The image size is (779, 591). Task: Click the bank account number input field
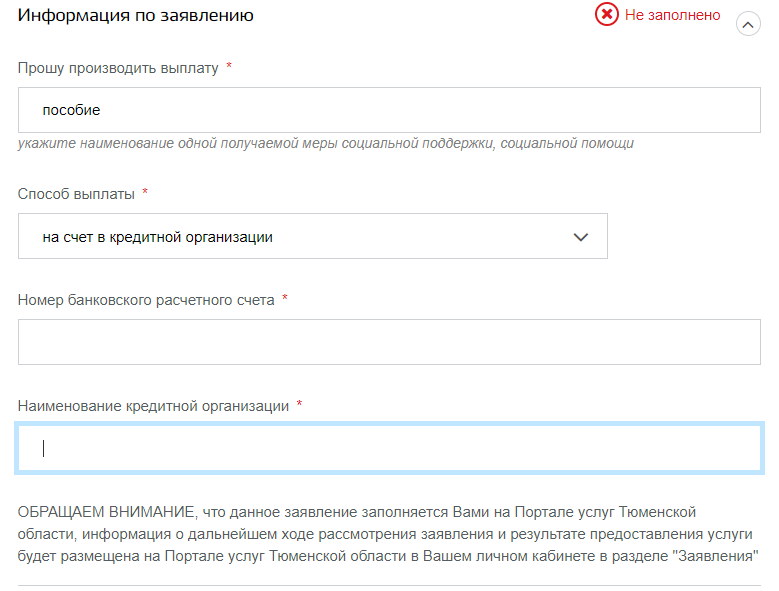point(389,342)
